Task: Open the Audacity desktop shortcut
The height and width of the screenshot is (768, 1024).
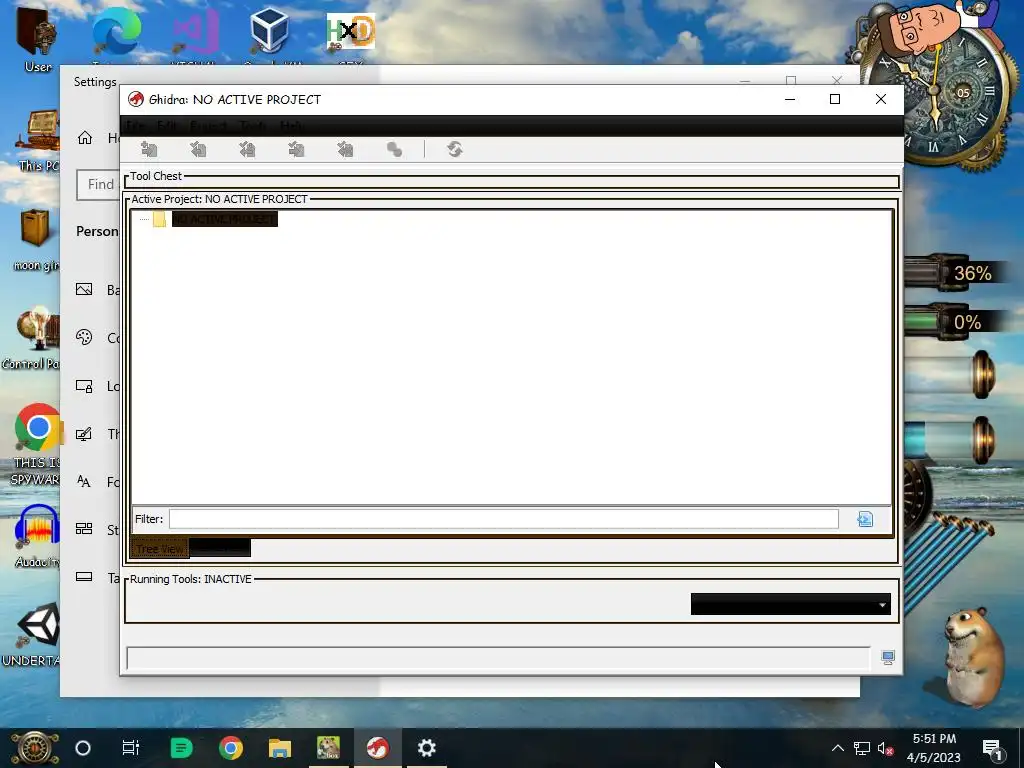Action: 37,536
